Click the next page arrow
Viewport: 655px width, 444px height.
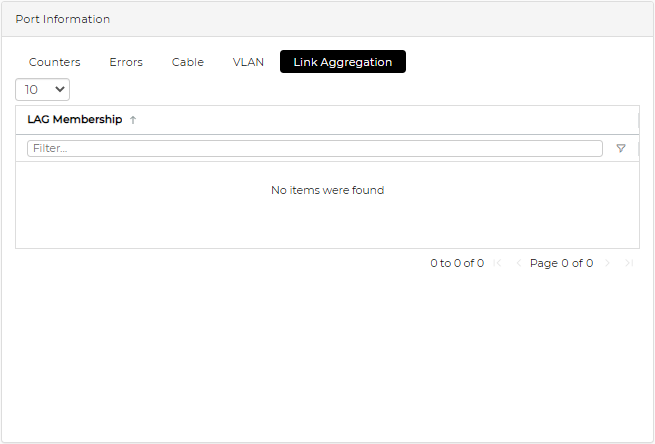pyautogui.click(x=608, y=263)
